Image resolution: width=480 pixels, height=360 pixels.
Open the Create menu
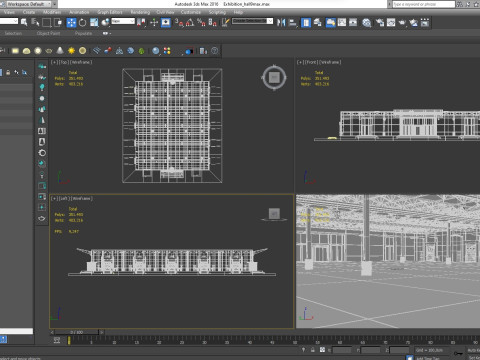point(29,12)
